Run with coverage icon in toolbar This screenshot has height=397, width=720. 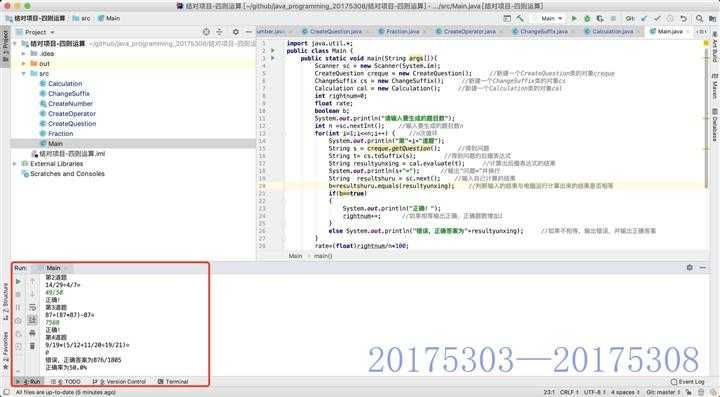[x=600, y=18]
